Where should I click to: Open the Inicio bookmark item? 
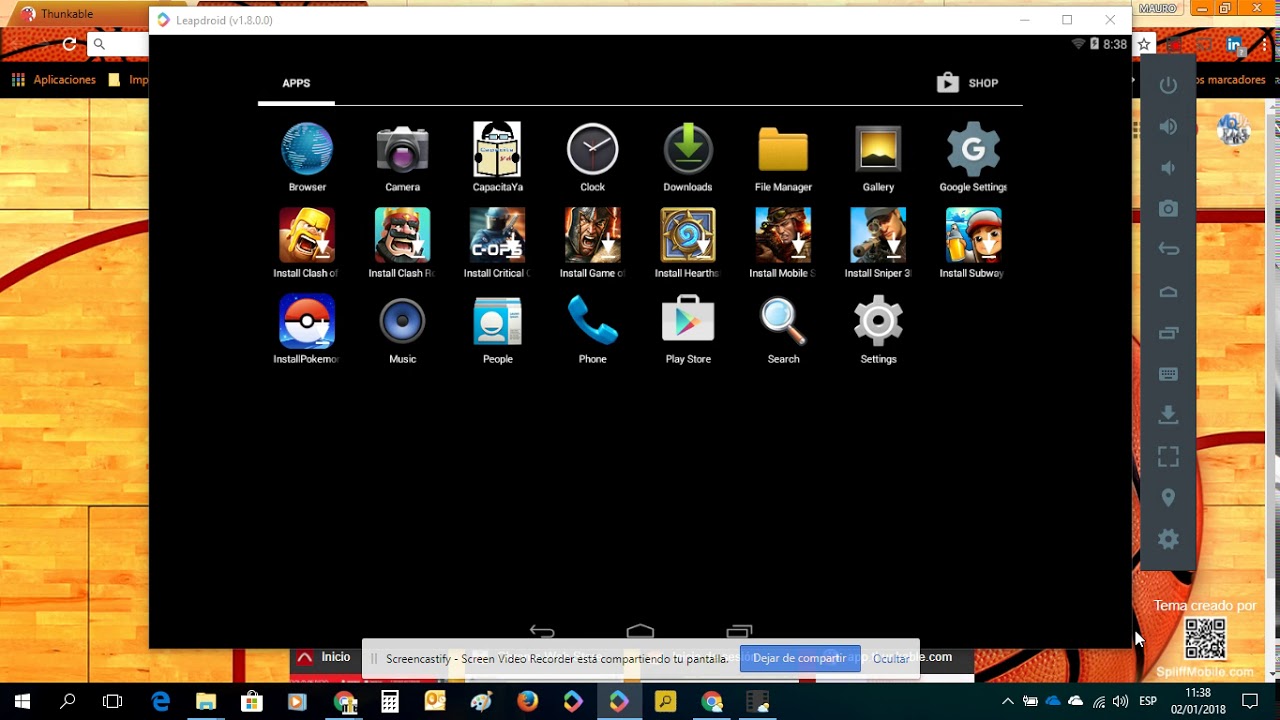click(x=324, y=657)
